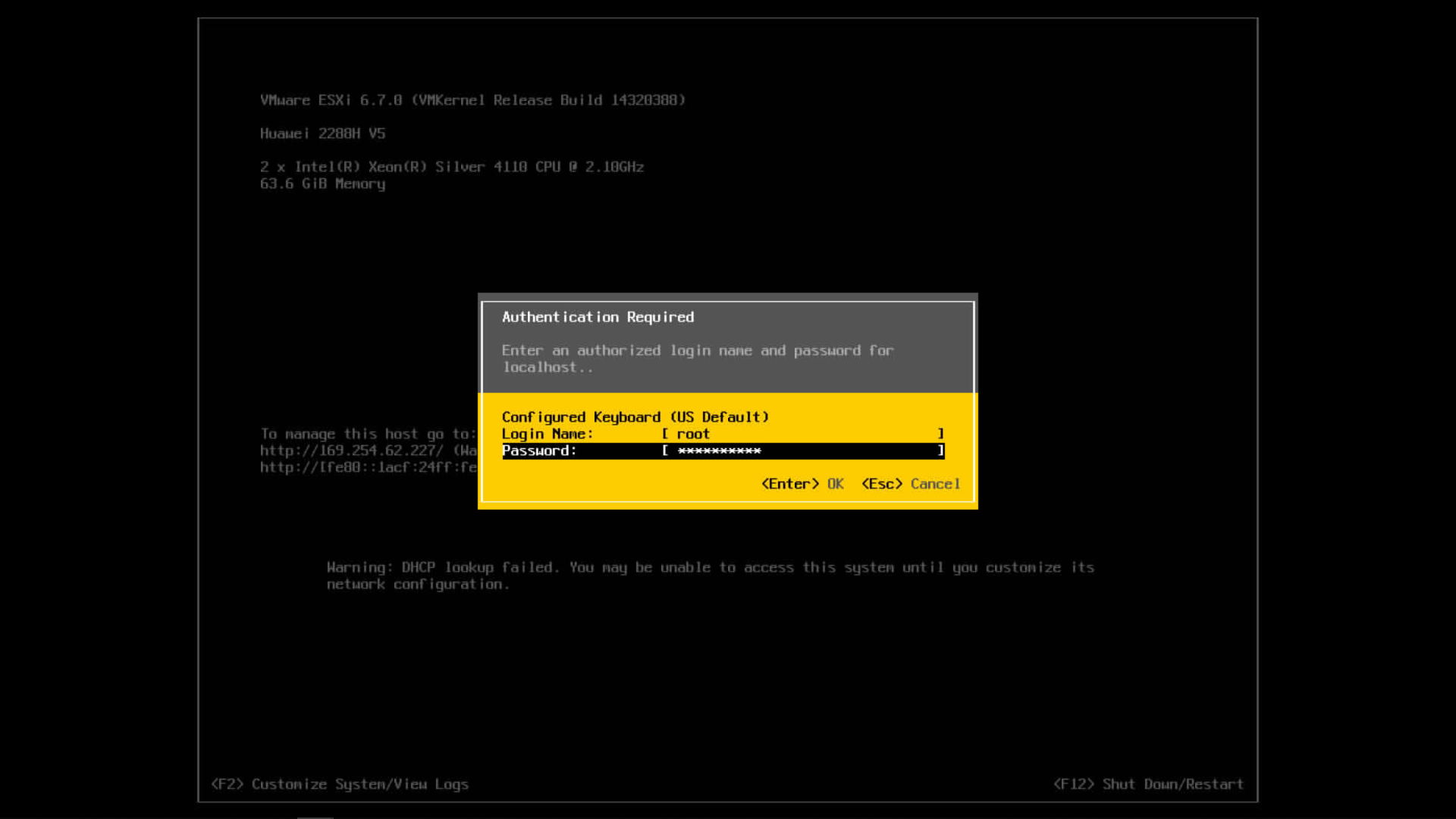Click the Login Name label
This screenshot has width=1456, height=819.
pyautogui.click(x=548, y=434)
